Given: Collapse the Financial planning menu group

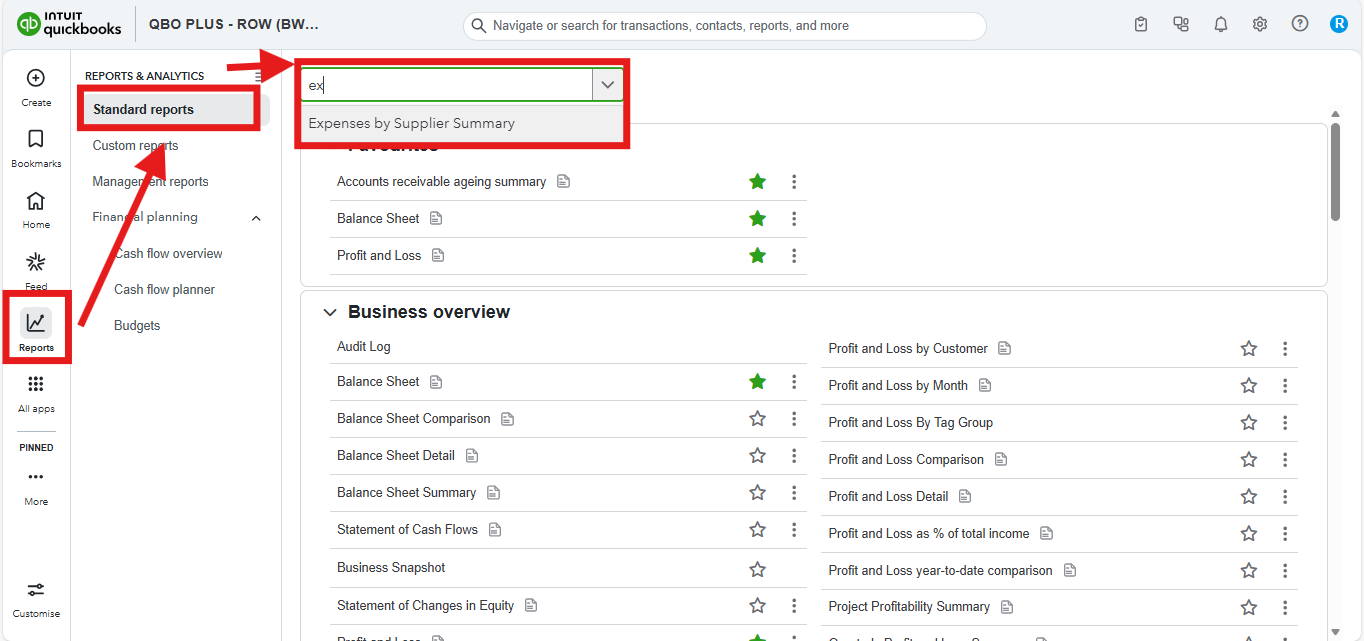Looking at the screenshot, I should click(x=256, y=218).
